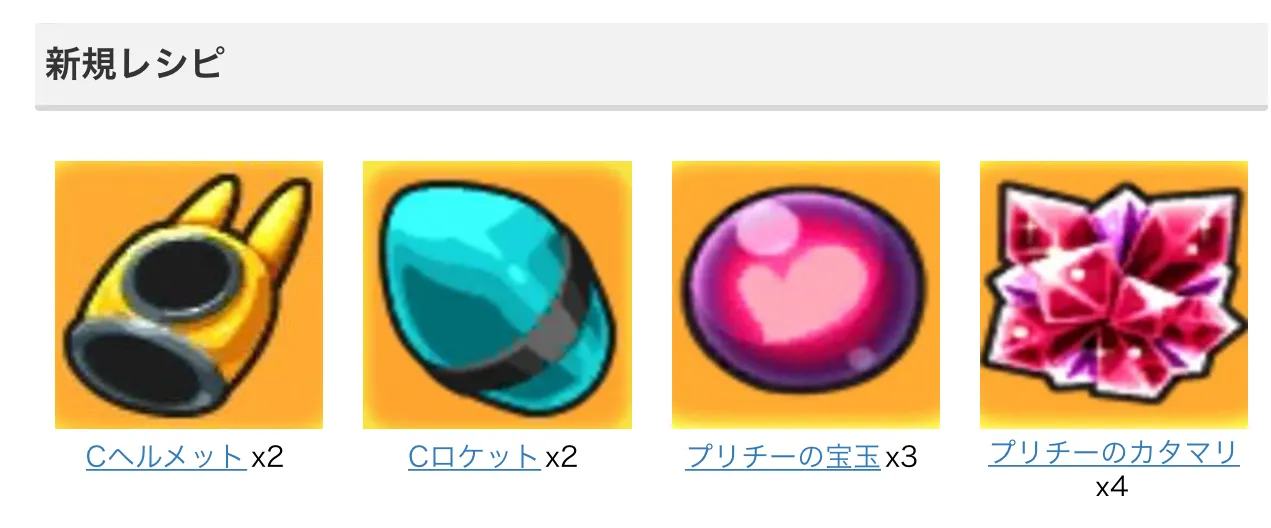Open the プリチーの宝玉 link

[783, 457]
